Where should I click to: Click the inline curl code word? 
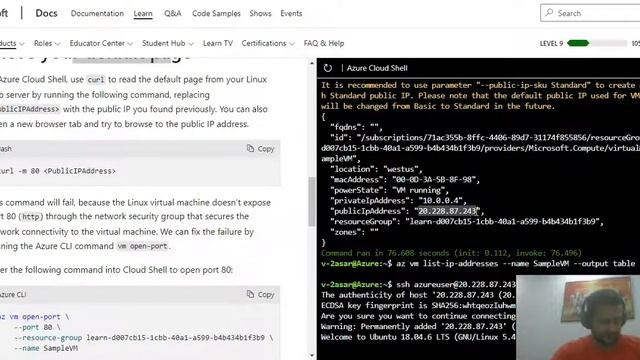pos(96,80)
